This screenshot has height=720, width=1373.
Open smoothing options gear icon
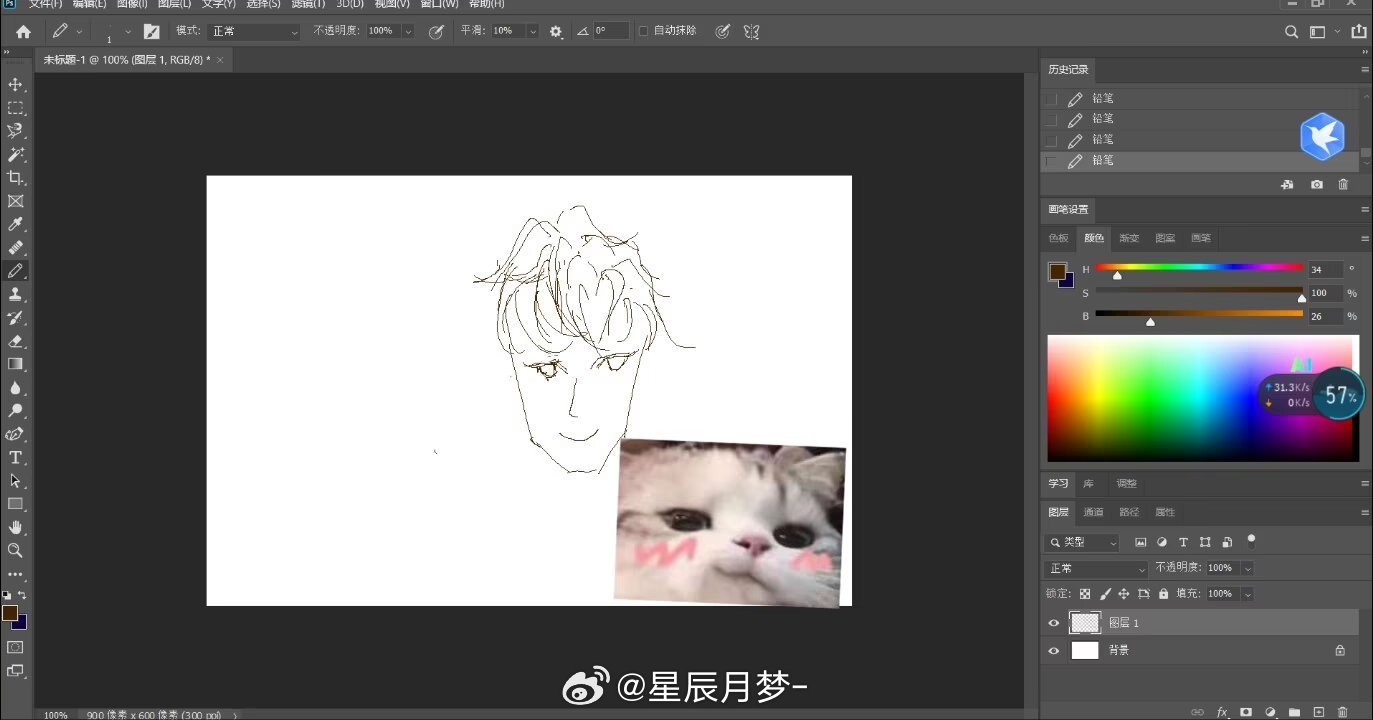[x=556, y=32]
